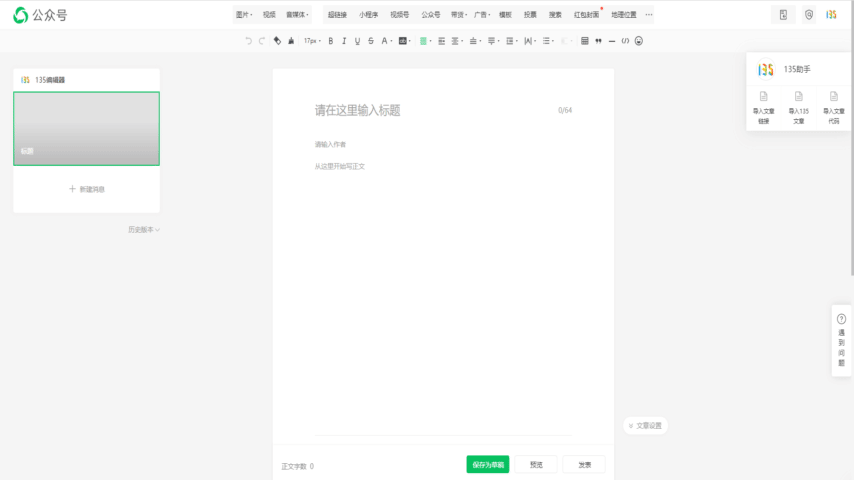
Task: Click the 搜索 menu item
Action: point(555,15)
